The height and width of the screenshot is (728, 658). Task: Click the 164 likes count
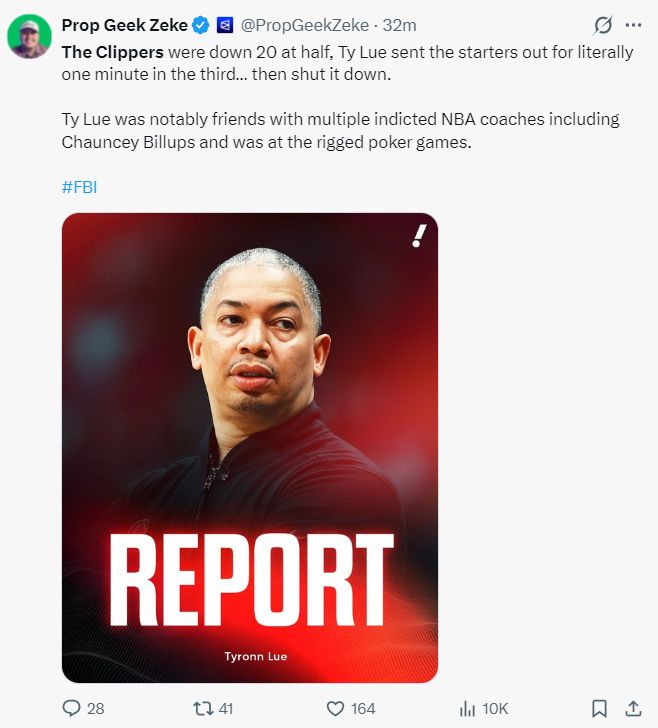363,708
